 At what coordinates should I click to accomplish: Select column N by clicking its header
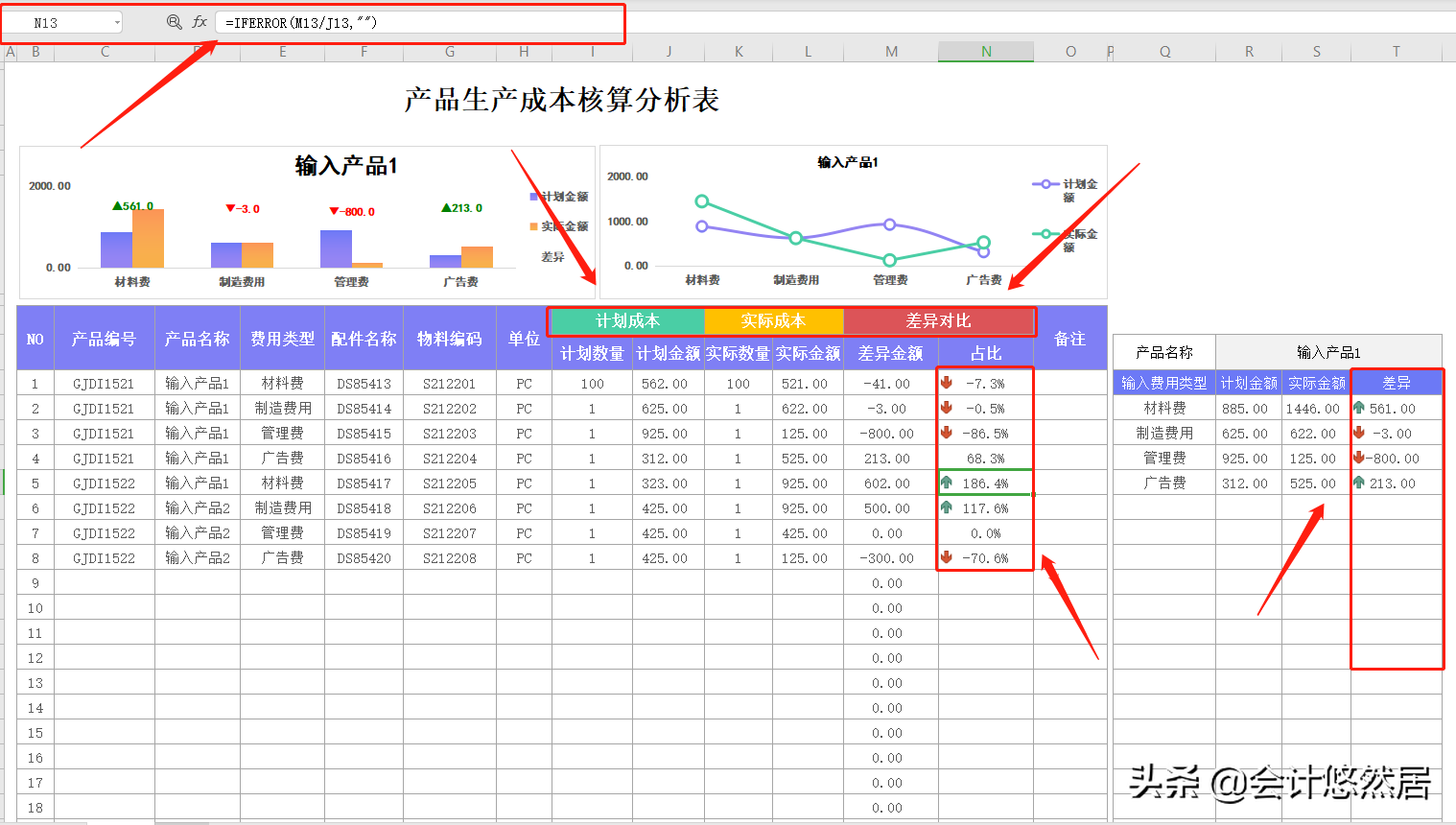pos(985,51)
